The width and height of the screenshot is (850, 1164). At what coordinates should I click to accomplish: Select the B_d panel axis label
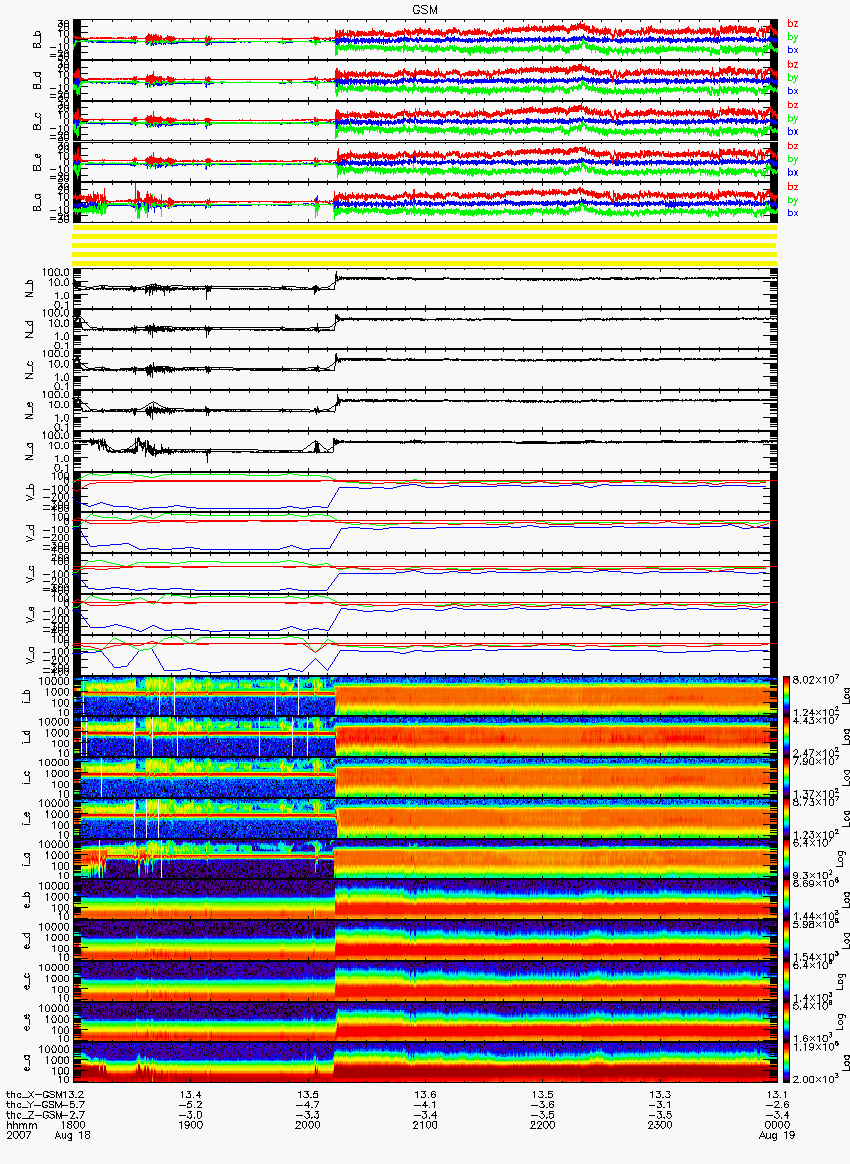38,80
